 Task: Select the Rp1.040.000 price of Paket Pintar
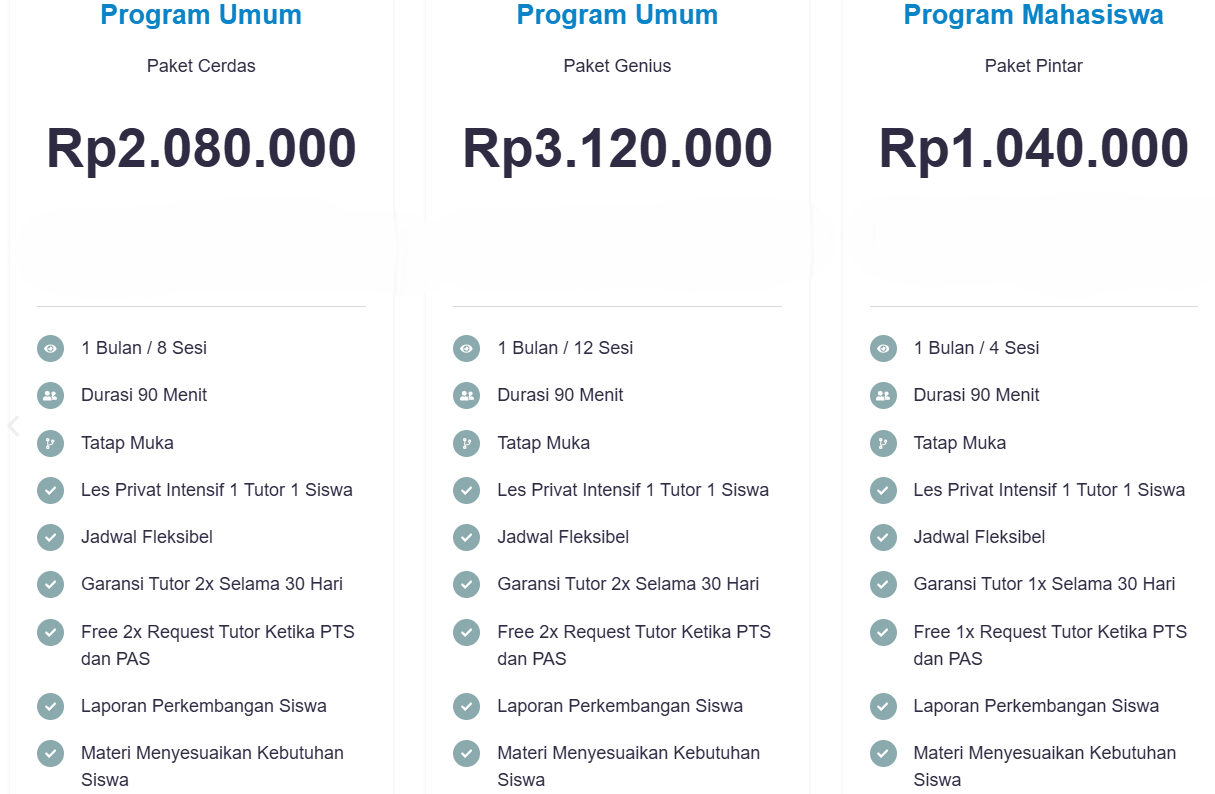coord(1033,148)
